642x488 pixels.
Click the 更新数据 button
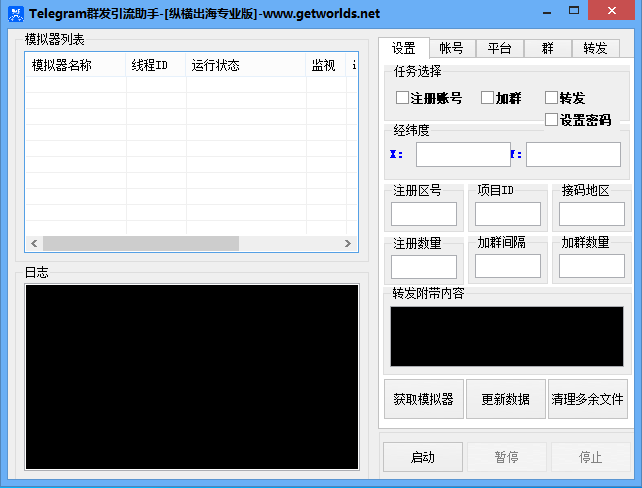(506, 399)
